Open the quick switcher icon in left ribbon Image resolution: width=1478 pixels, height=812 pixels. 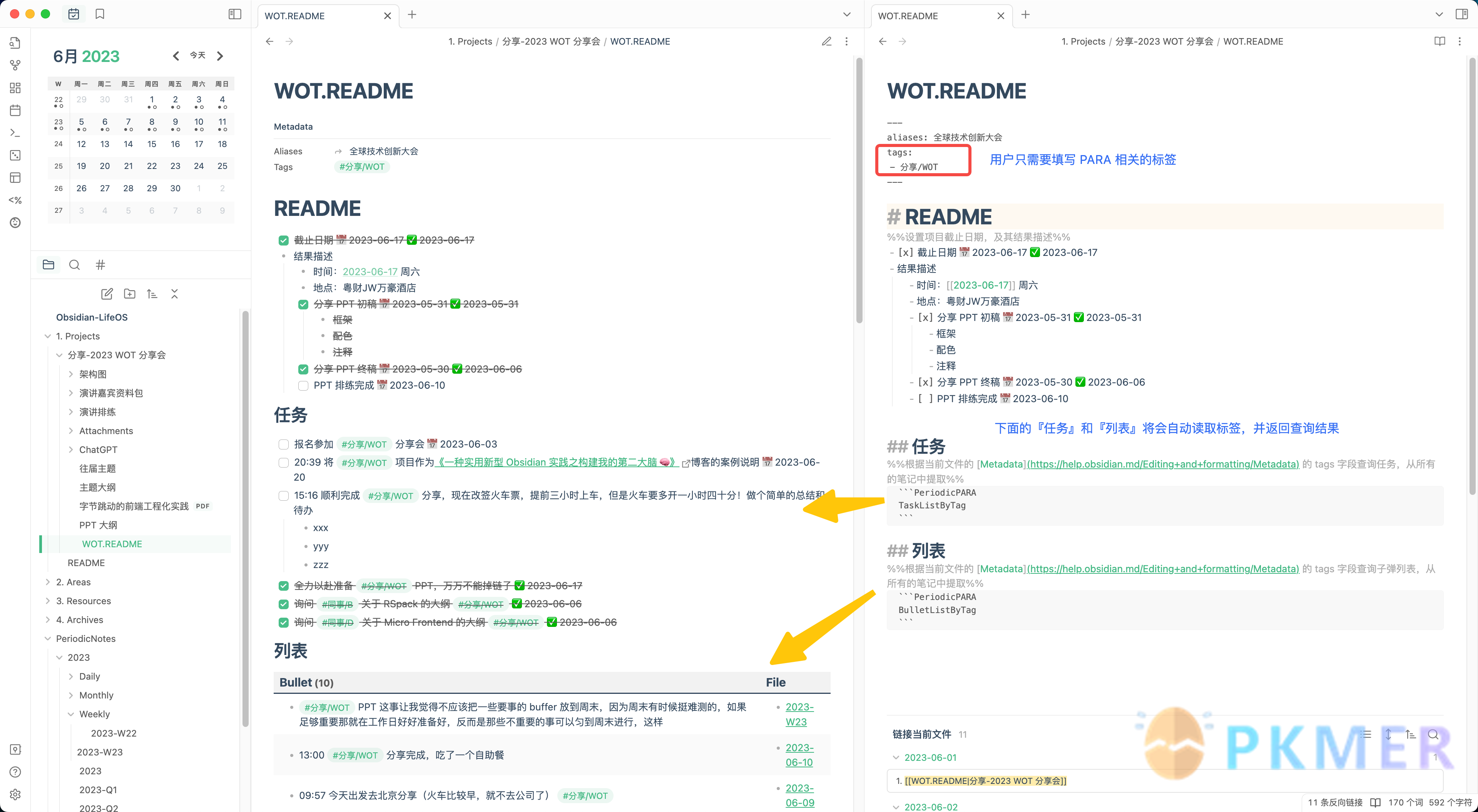(15, 43)
